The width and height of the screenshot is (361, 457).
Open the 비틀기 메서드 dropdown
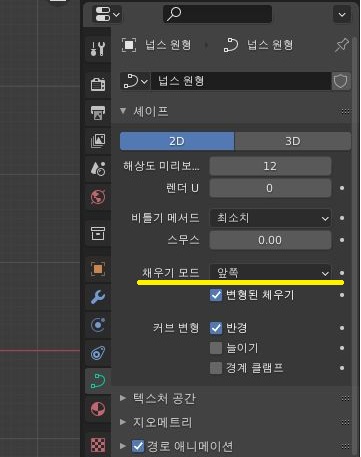coord(270,218)
